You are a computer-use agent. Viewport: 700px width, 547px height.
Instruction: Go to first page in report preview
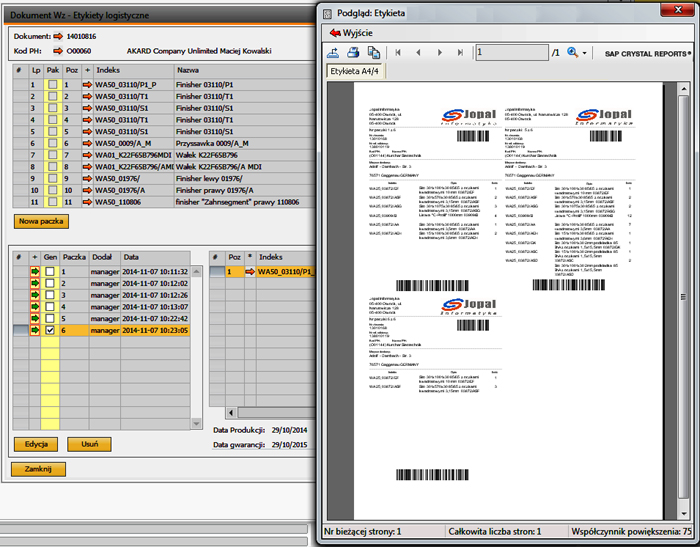[398, 53]
